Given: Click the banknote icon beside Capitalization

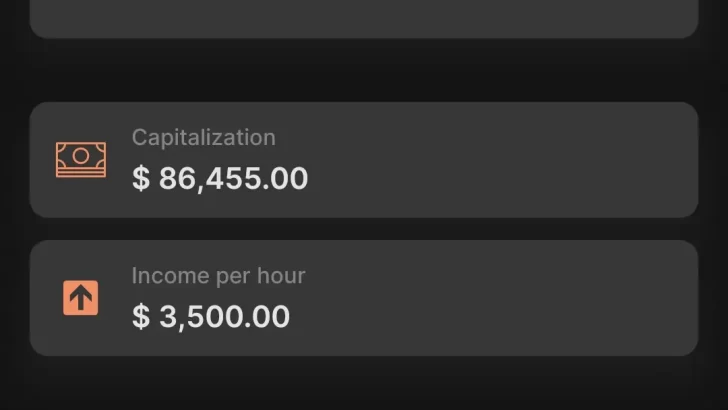Looking at the screenshot, I should click(x=81, y=160).
